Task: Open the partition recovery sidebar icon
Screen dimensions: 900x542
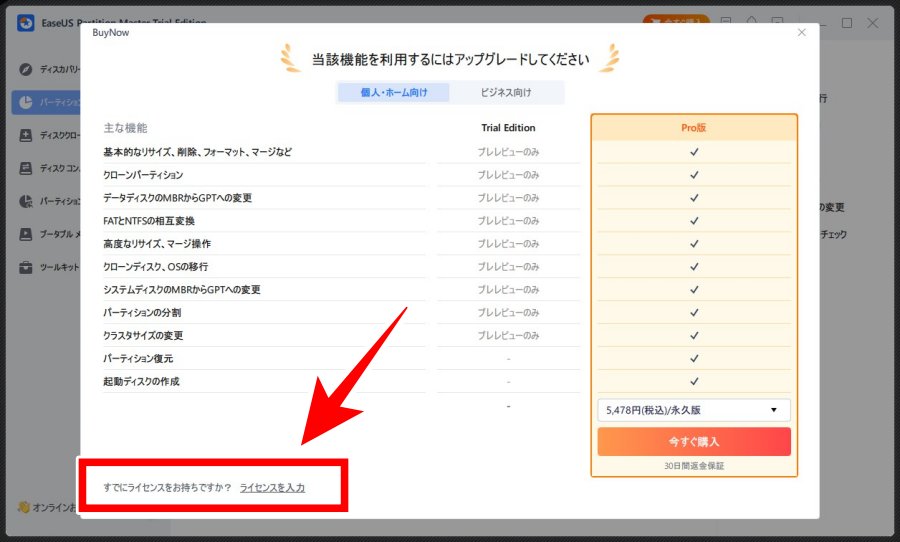Action: click(x=25, y=201)
